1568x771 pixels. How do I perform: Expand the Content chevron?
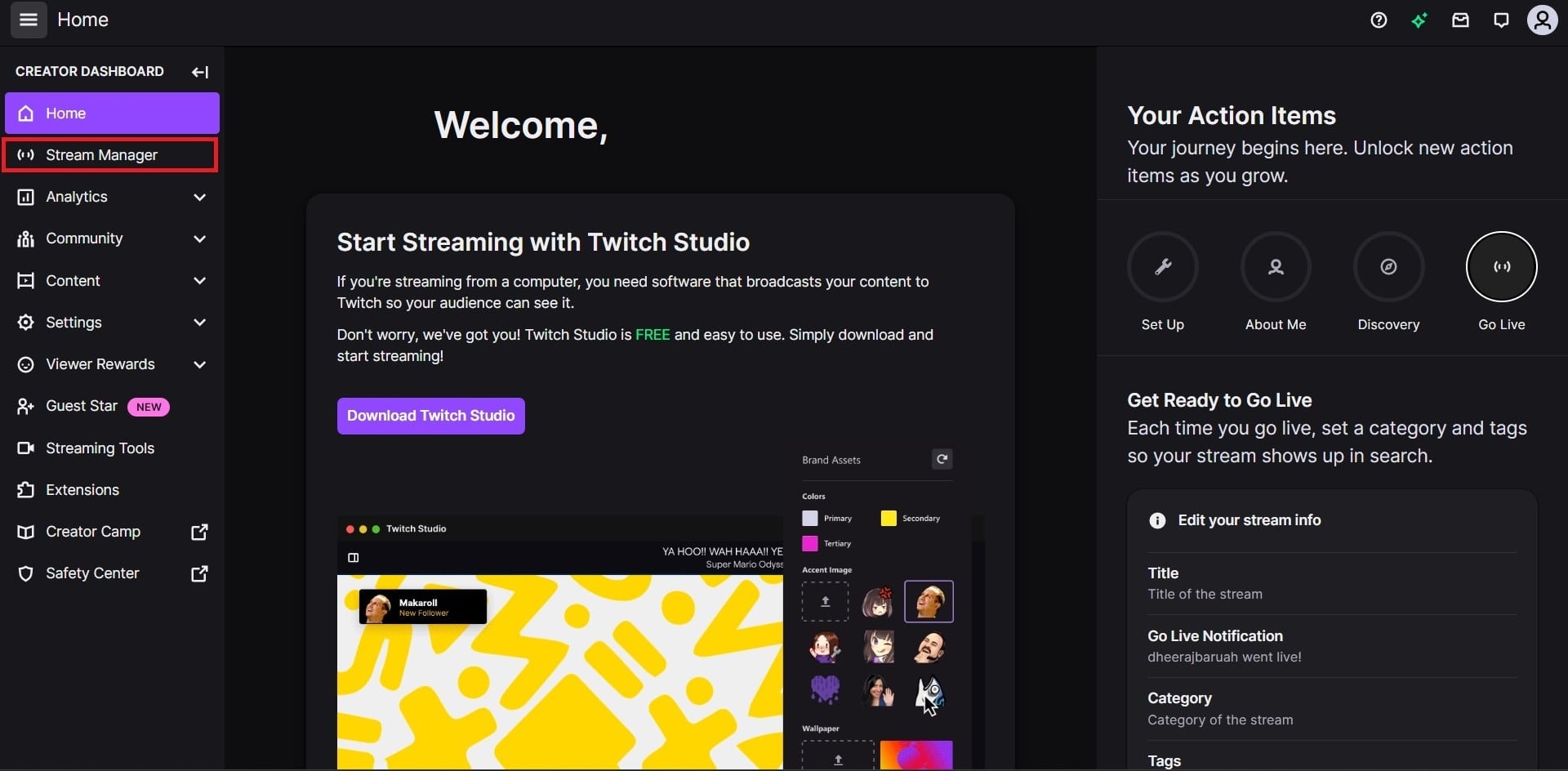pyautogui.click(x=200, y=281)
